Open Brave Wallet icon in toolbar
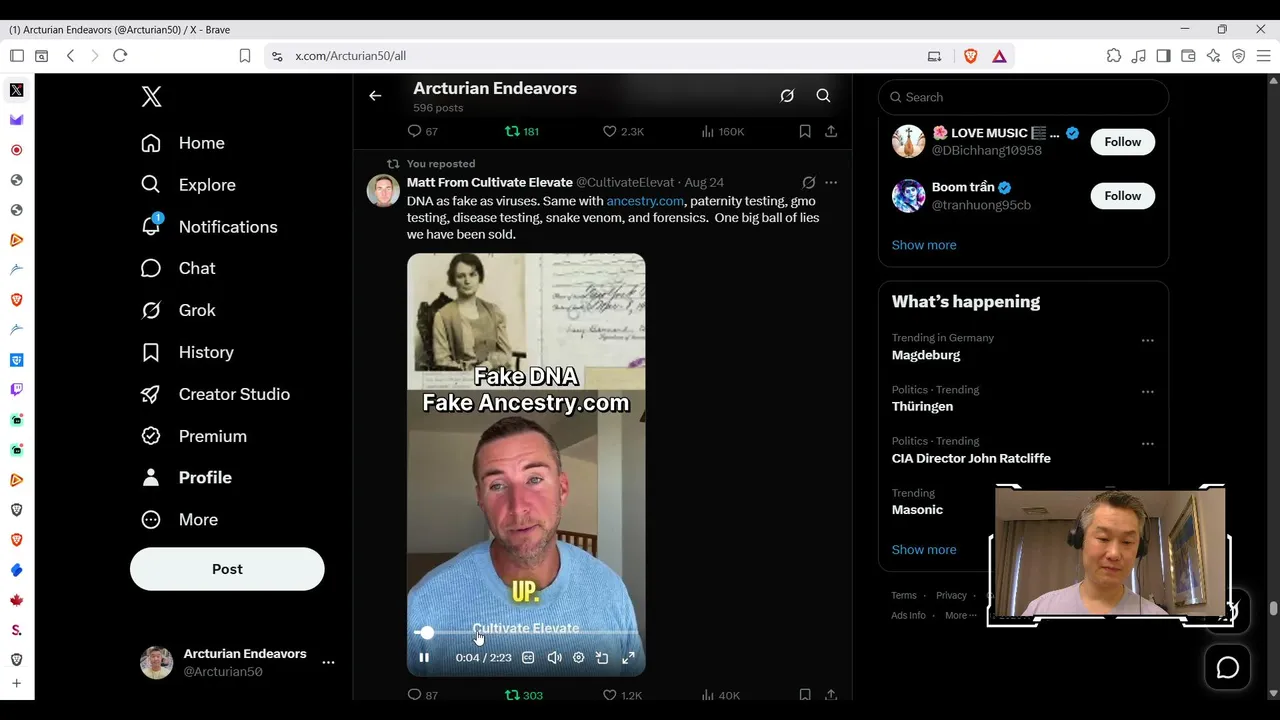The width and height of the screenshot is (1280, 720). 1188,56
